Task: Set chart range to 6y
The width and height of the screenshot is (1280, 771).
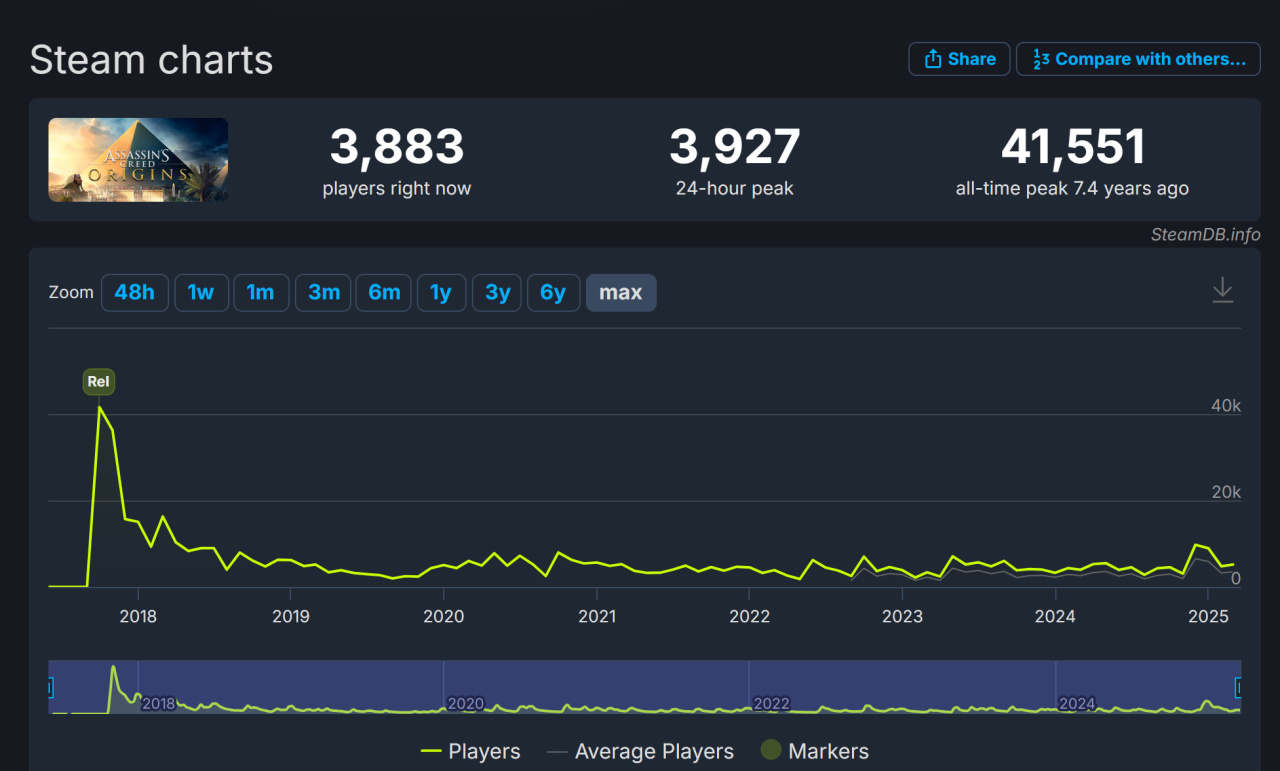Action: click(553, 293)
